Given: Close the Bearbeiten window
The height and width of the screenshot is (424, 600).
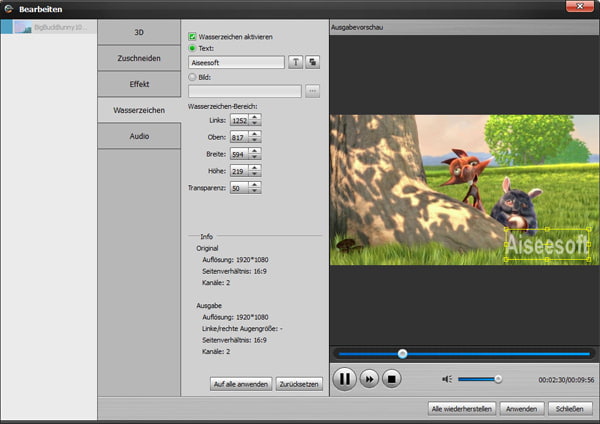Looking at the screenshot, I should coord(579,6).
